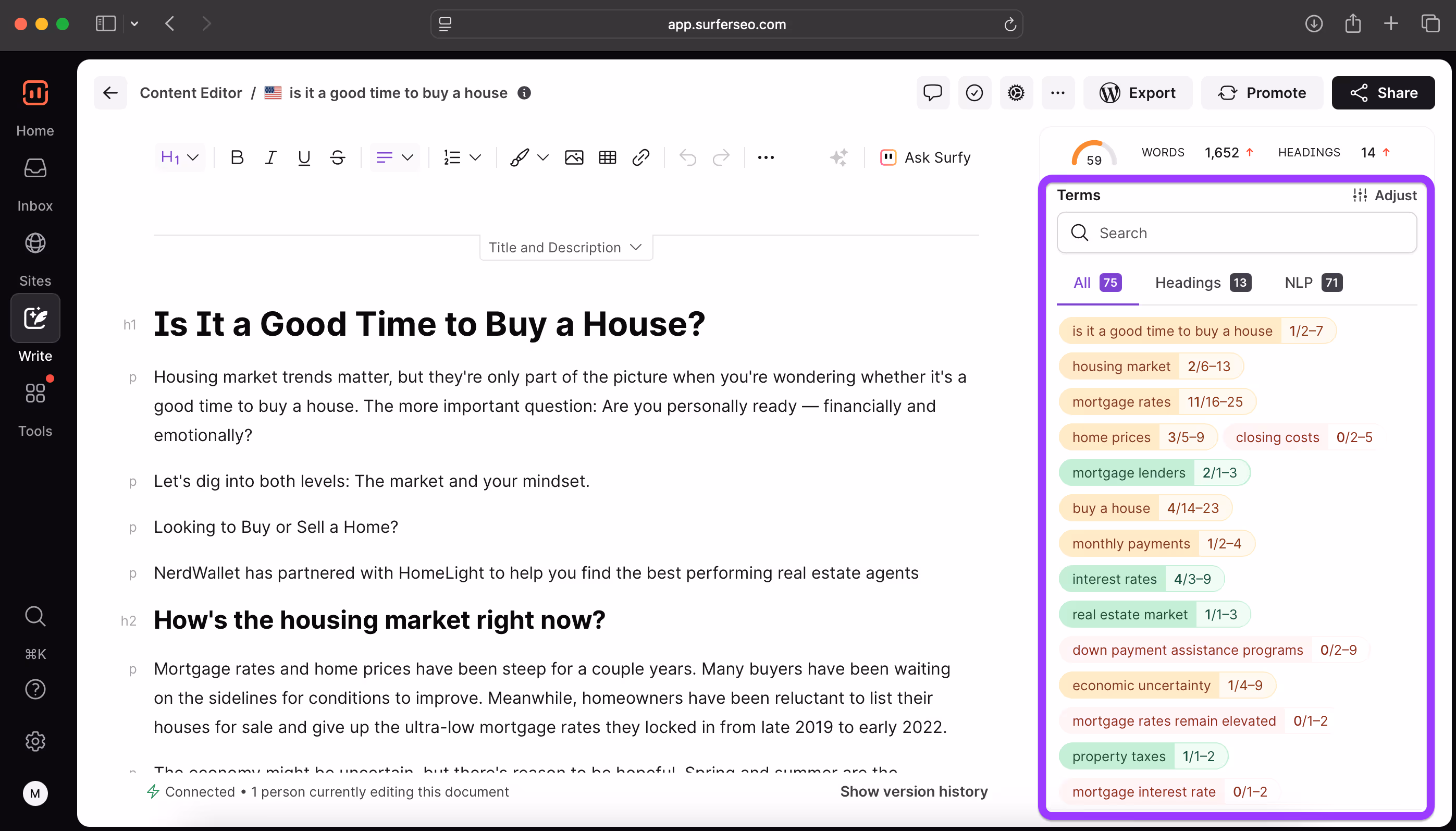Viewport: 1456px width, 831px height.
Task: Open comments via speech bubble icon
Action: [x=932, y=92]
